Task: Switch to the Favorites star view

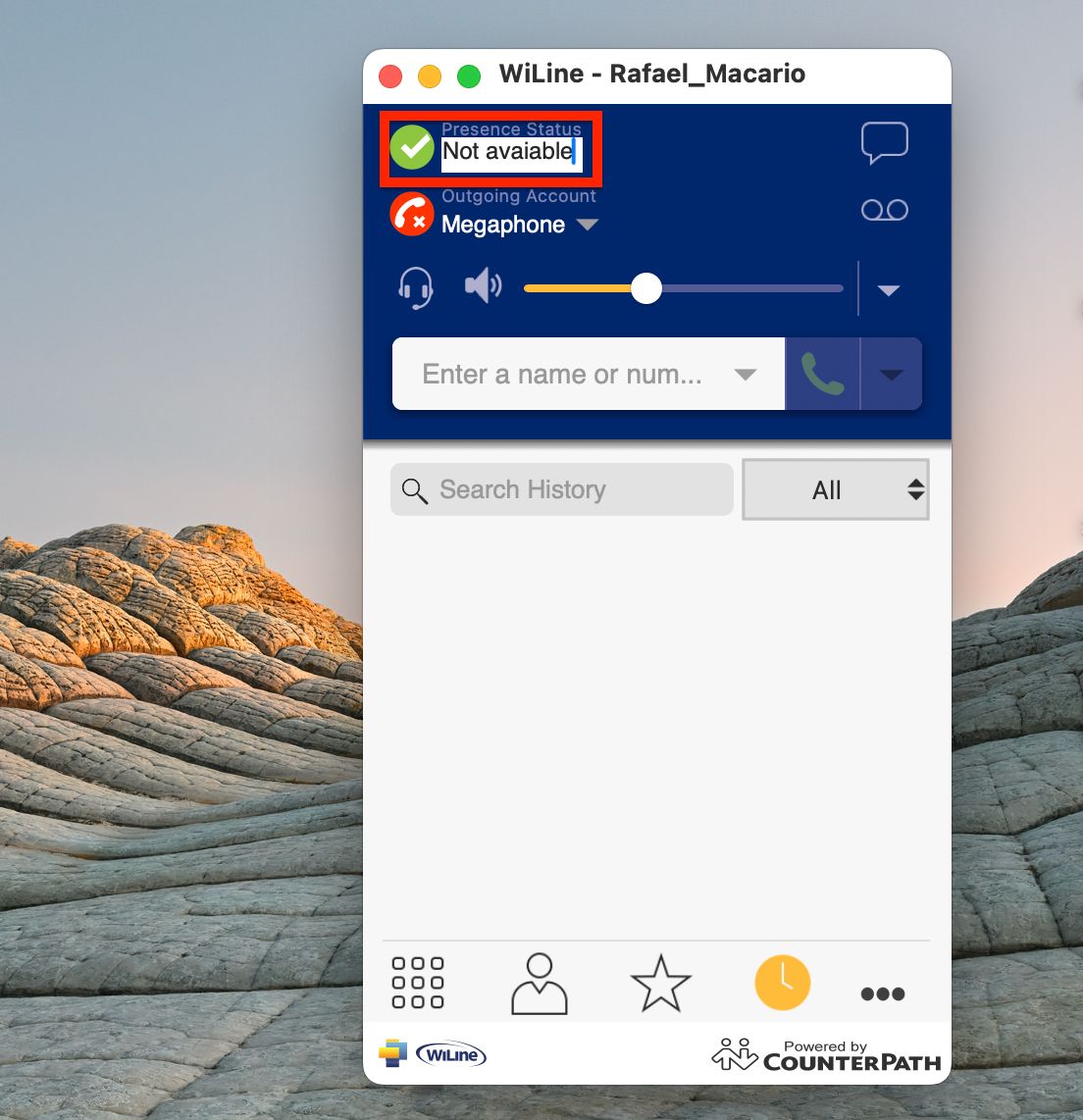Action: coord(661,981)
